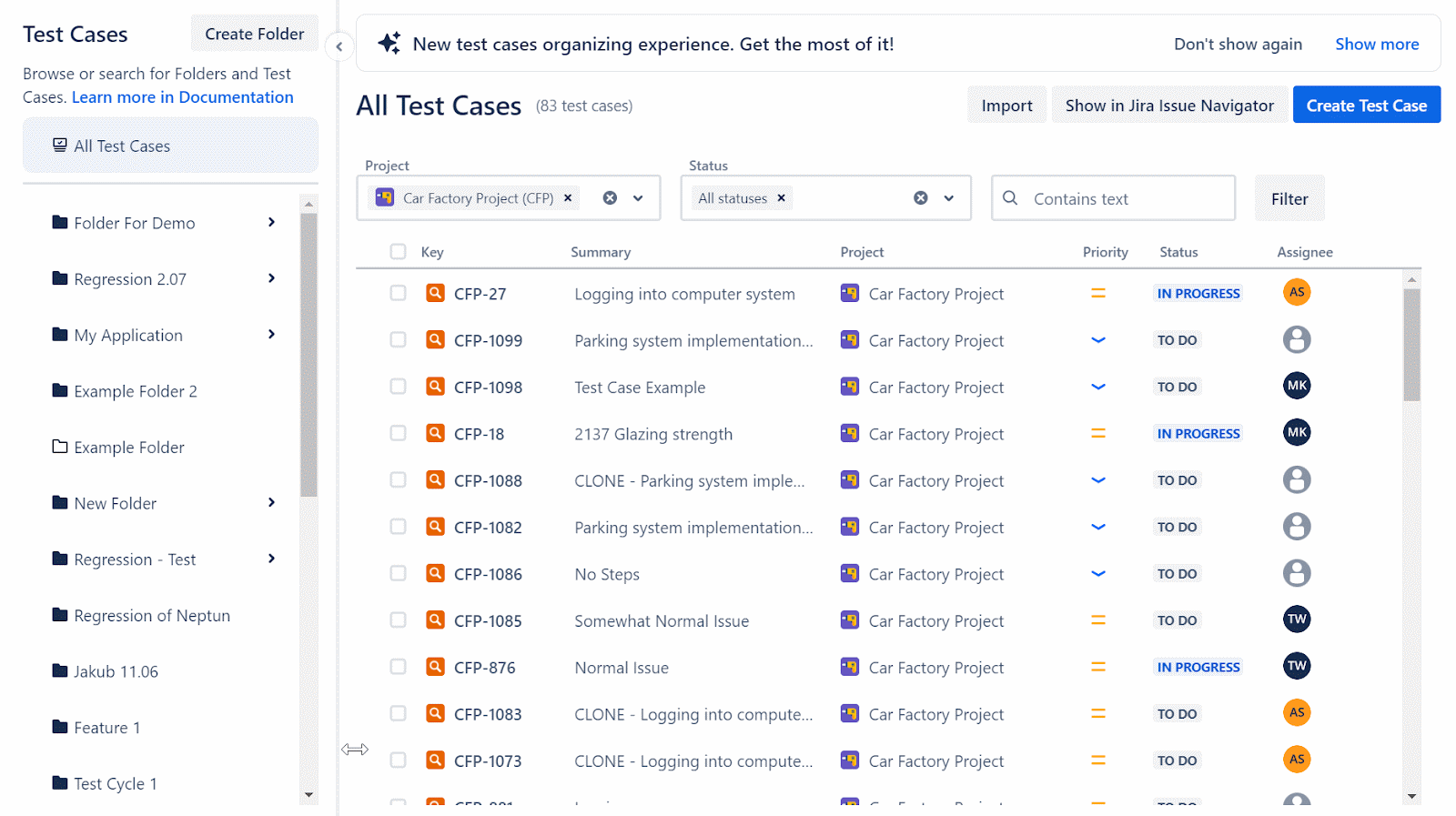Open the Status filter dropdown arrow
This screenshot has width=1456, height=816.
948,197
